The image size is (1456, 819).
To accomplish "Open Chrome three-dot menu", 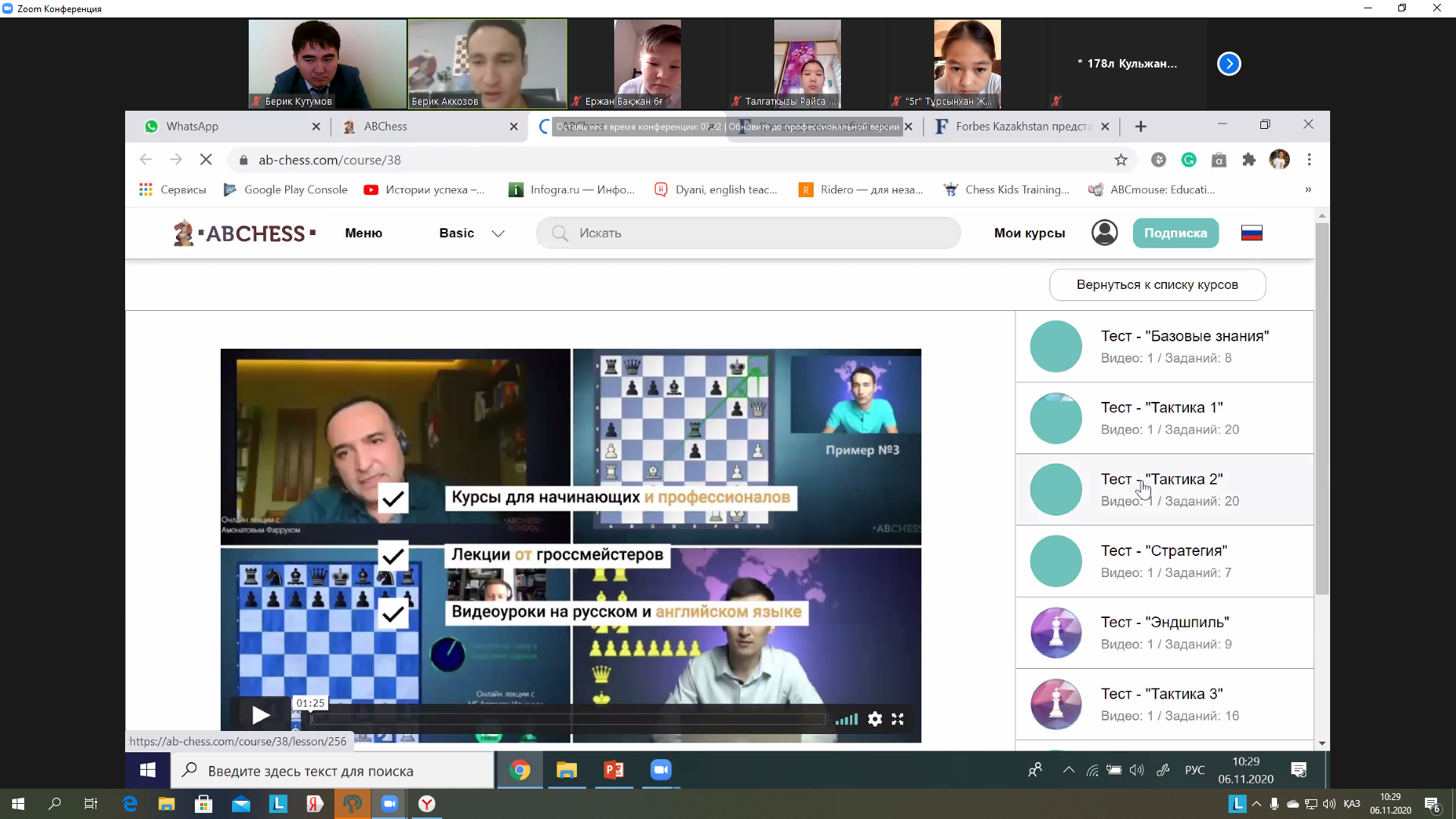I will tap(1309, 160).
